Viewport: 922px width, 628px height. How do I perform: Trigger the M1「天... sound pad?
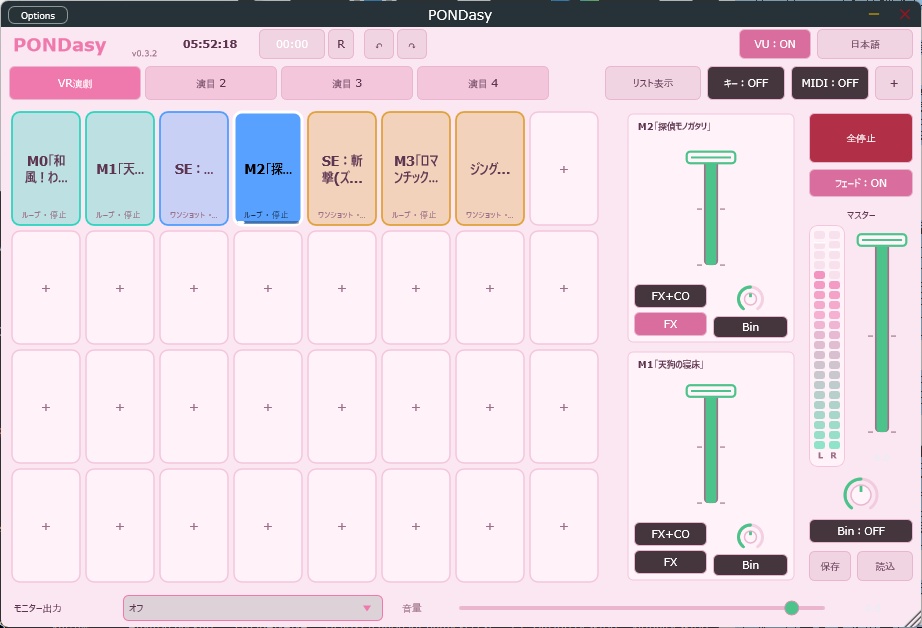point(120,169)
